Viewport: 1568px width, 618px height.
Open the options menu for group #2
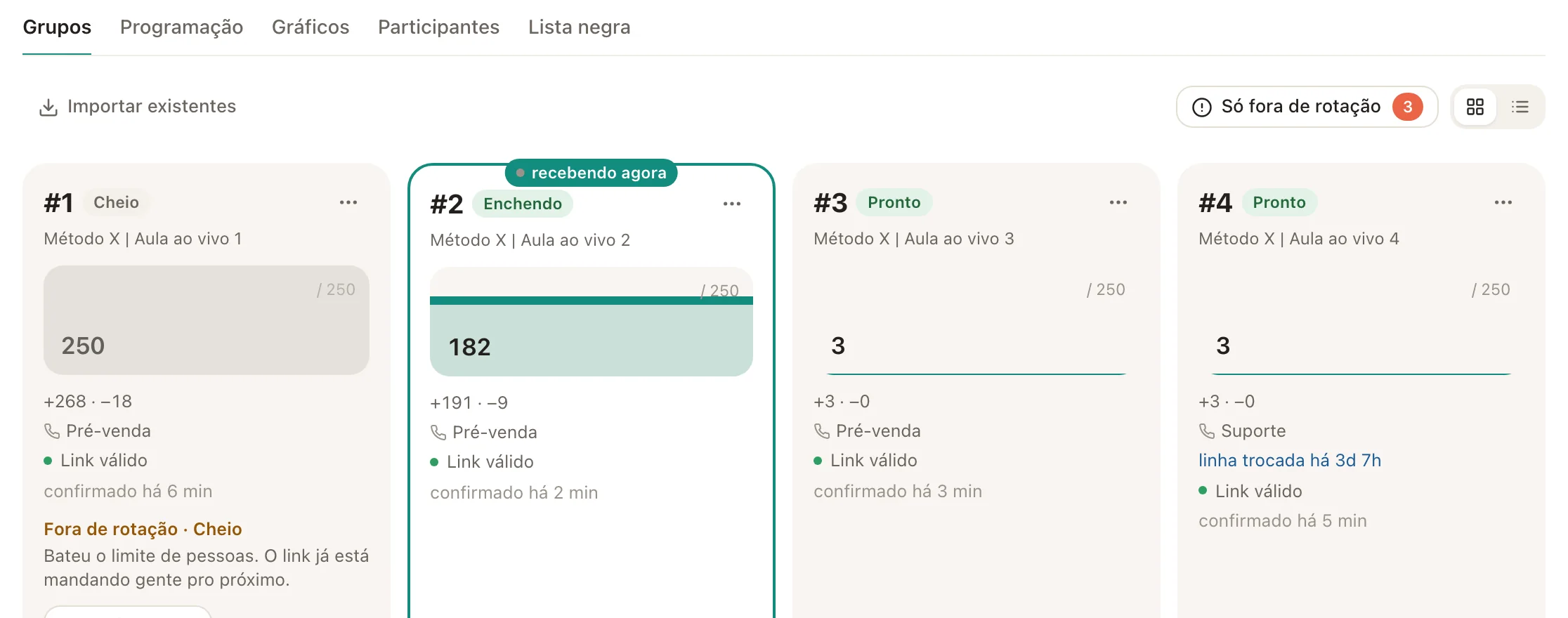coord(732,204)
